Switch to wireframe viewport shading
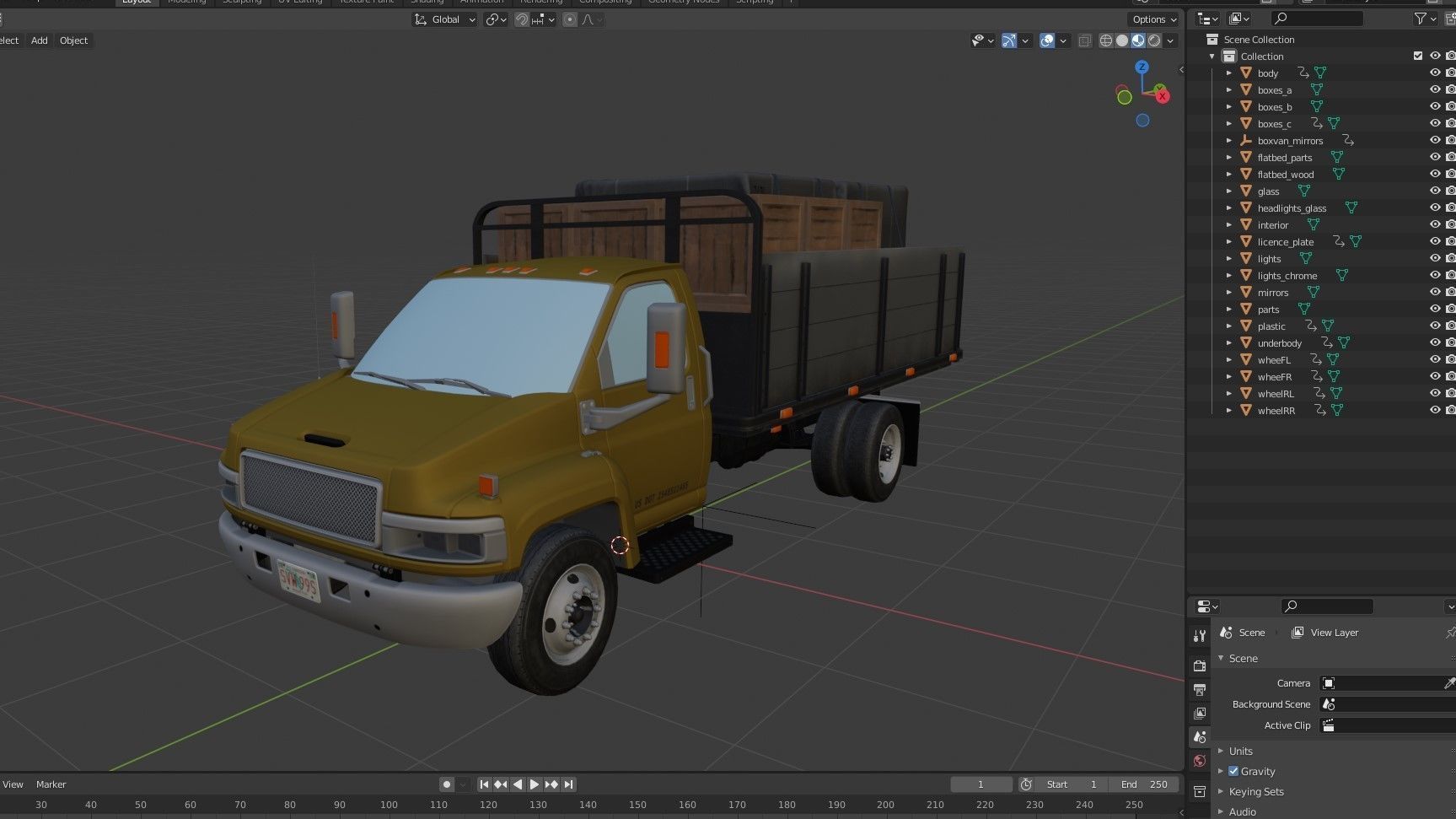This screenshot has width=1456, height=819. [x=1105, y=40]
